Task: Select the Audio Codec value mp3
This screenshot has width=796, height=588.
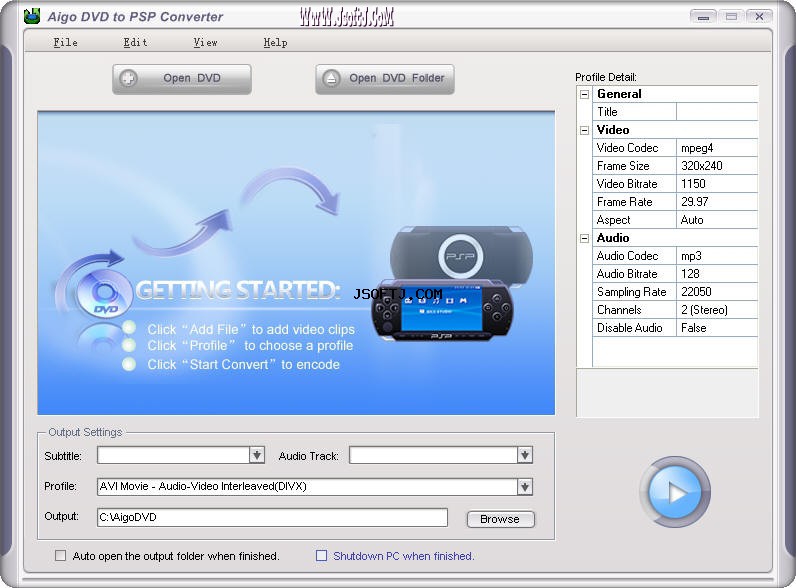Action: pyautogui.click(x=717, y=256)
